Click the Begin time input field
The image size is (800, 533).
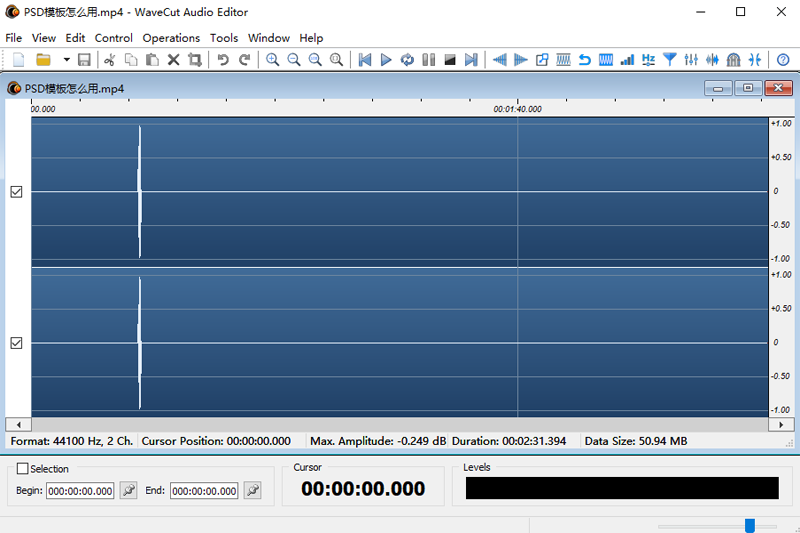pyautogui.click(x=80, y=491)
